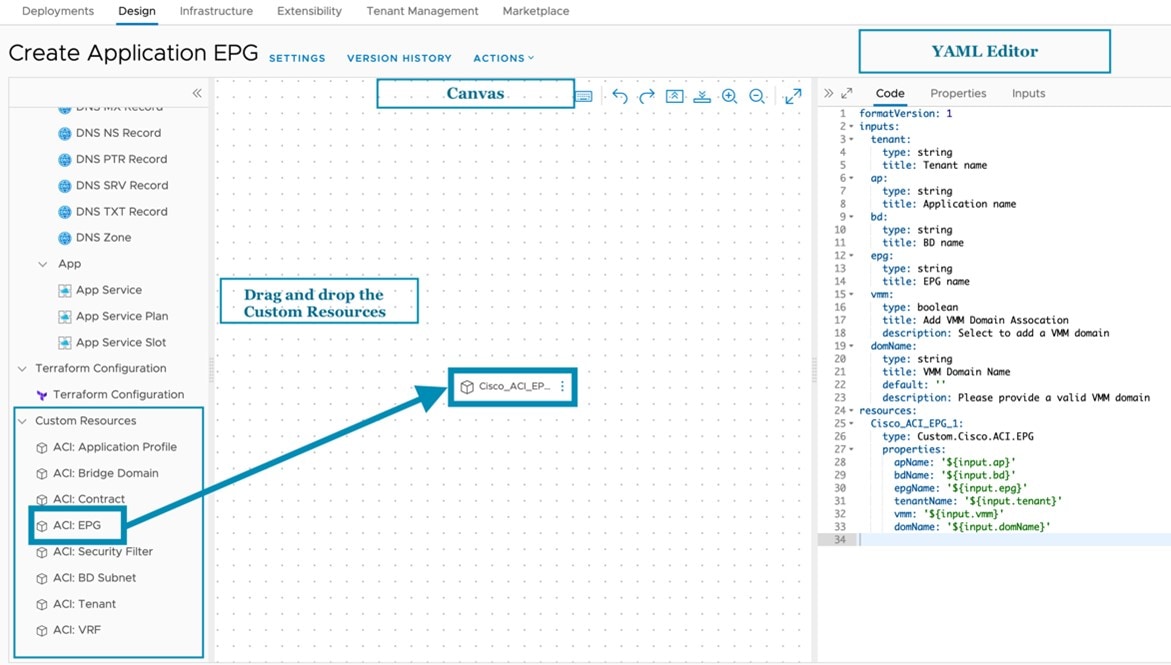1171x665 pixels.
Task: Select the Code tab
Action: [890, 93]
